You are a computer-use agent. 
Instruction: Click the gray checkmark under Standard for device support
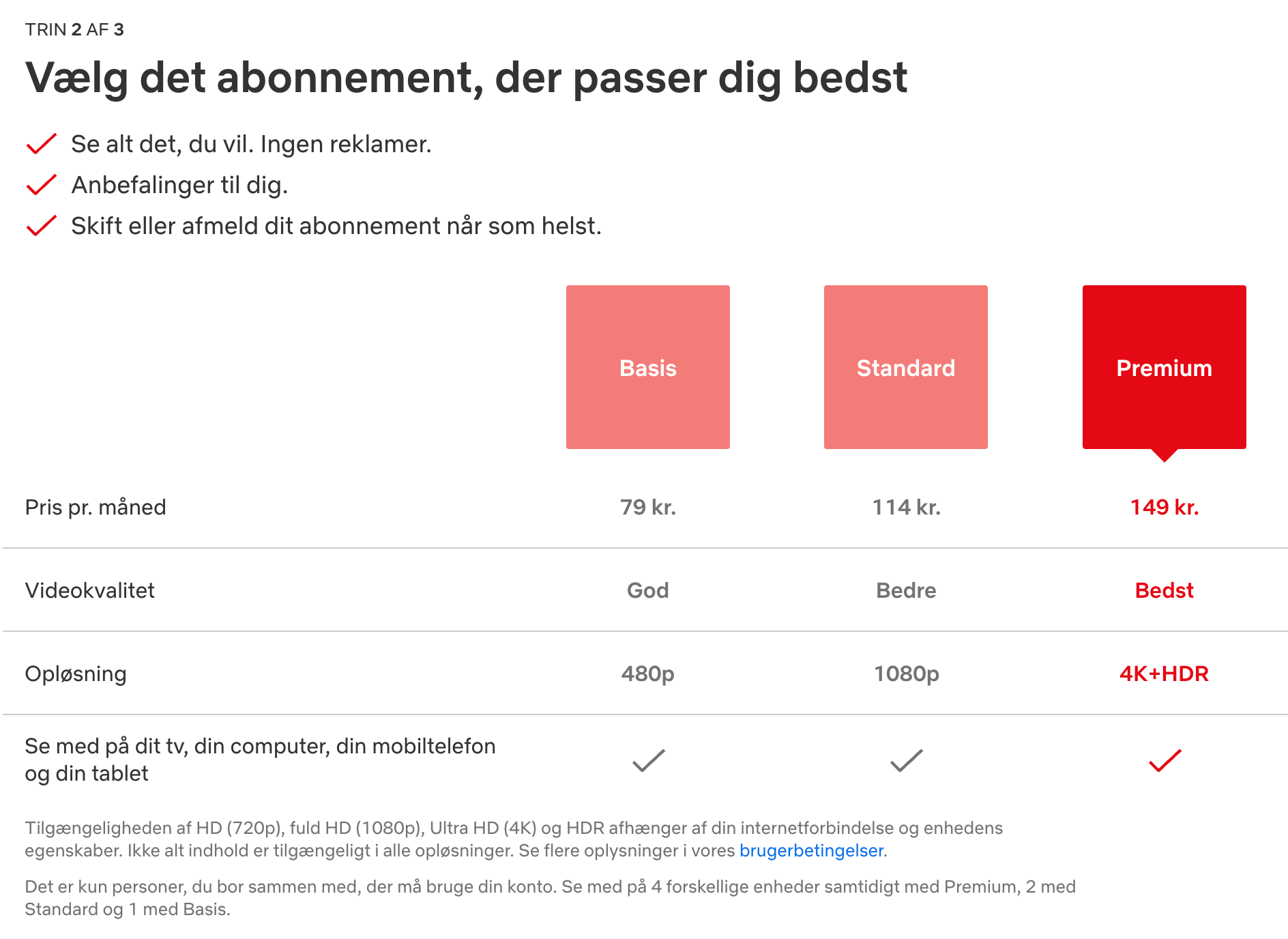(x=905, y=759)
